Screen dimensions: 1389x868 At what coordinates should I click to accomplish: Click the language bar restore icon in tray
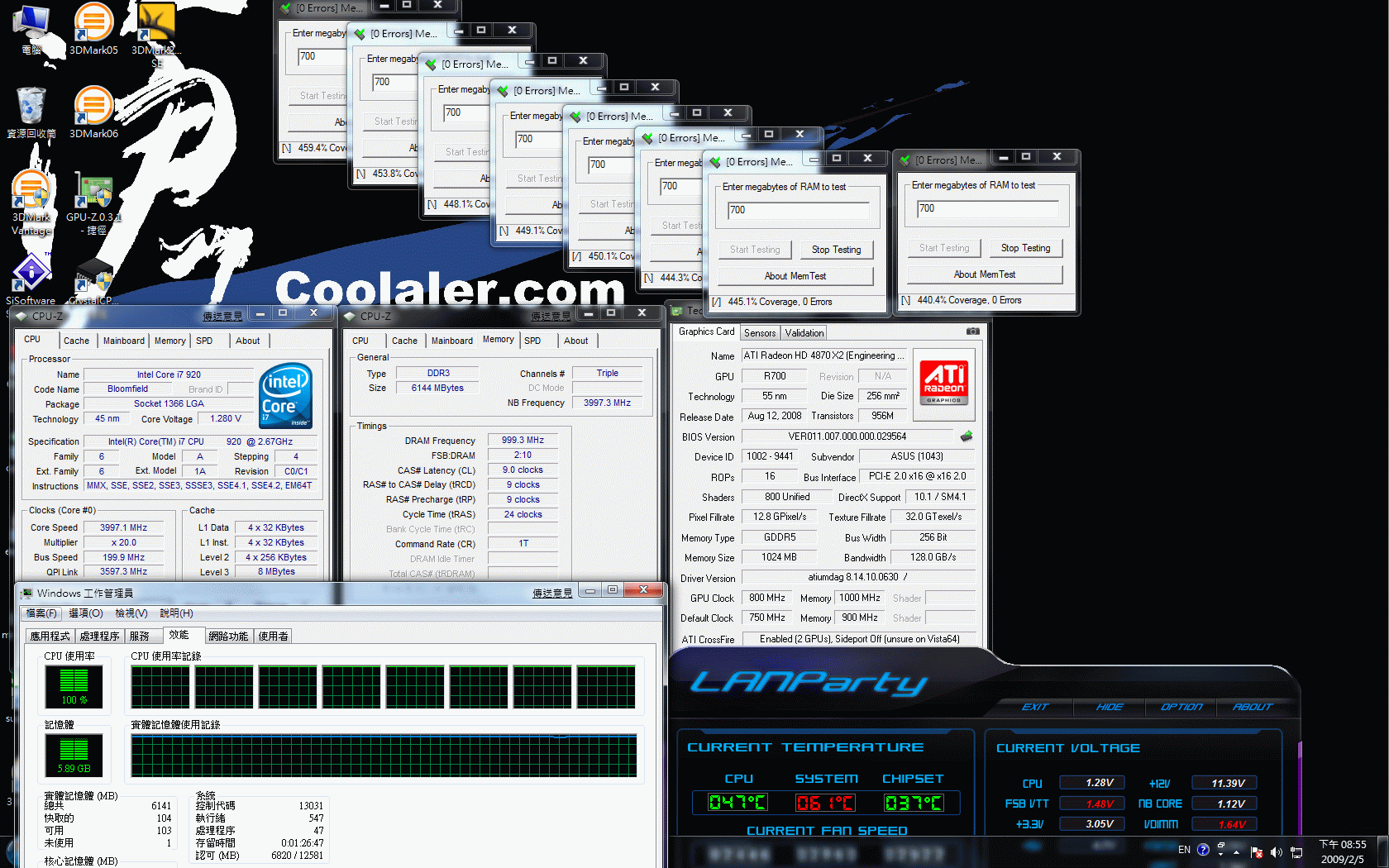point(1221,845)
